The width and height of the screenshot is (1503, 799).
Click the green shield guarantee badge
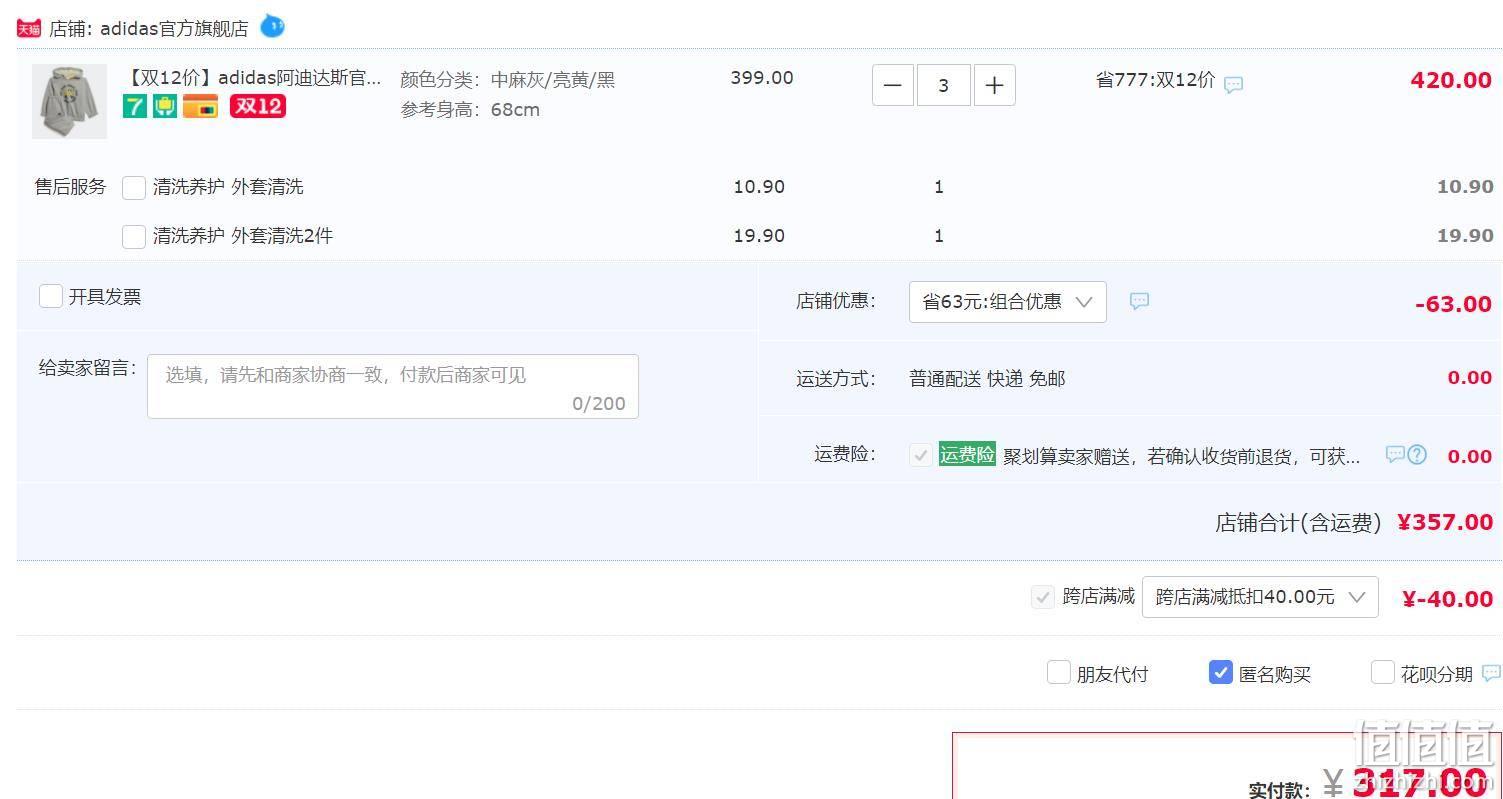pyautogui.click(x=165, y=106)
